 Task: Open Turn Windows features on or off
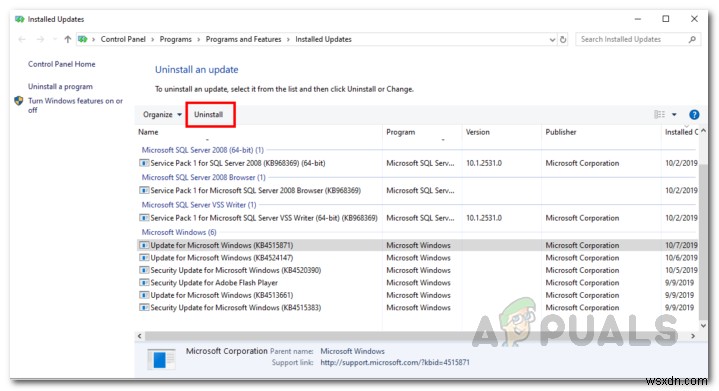click(75, 105)
